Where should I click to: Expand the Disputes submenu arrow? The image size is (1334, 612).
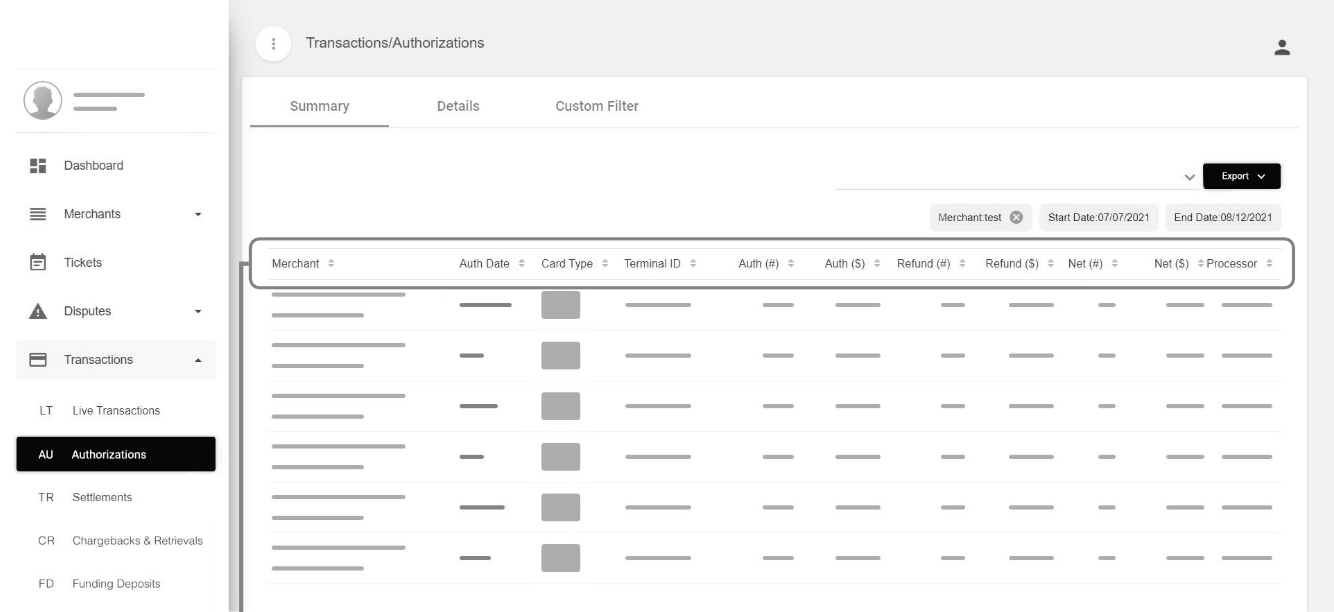tap(197, 312)
